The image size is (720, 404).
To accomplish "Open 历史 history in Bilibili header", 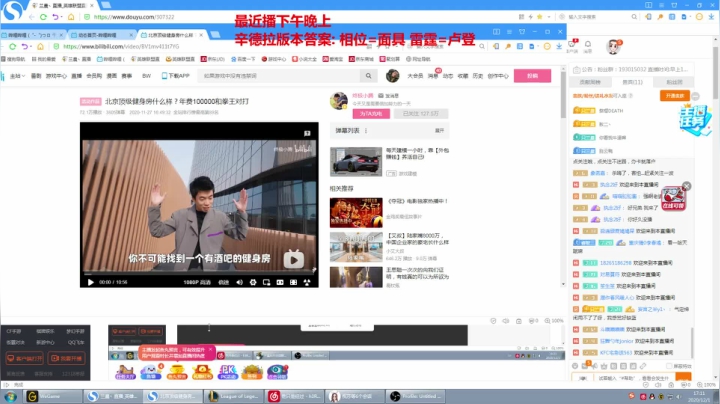I will pyautogui.click(x=478, y=76).
